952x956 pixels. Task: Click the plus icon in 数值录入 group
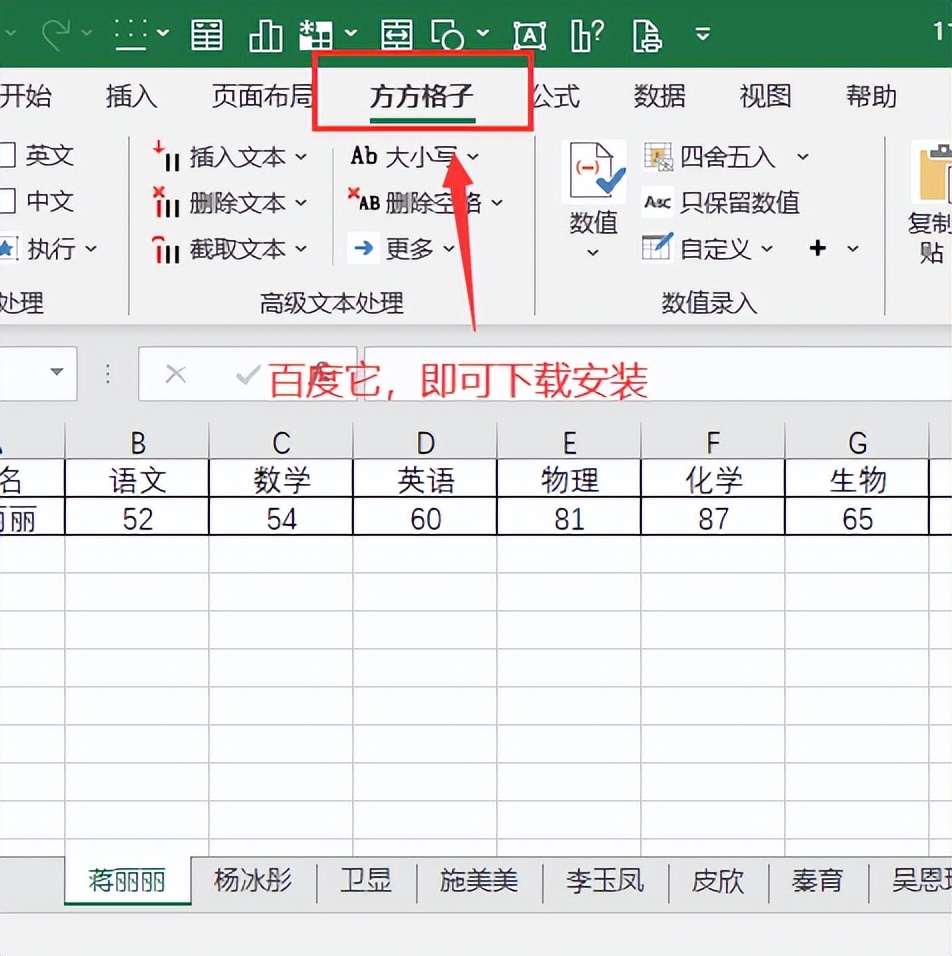tap(818, 248)
